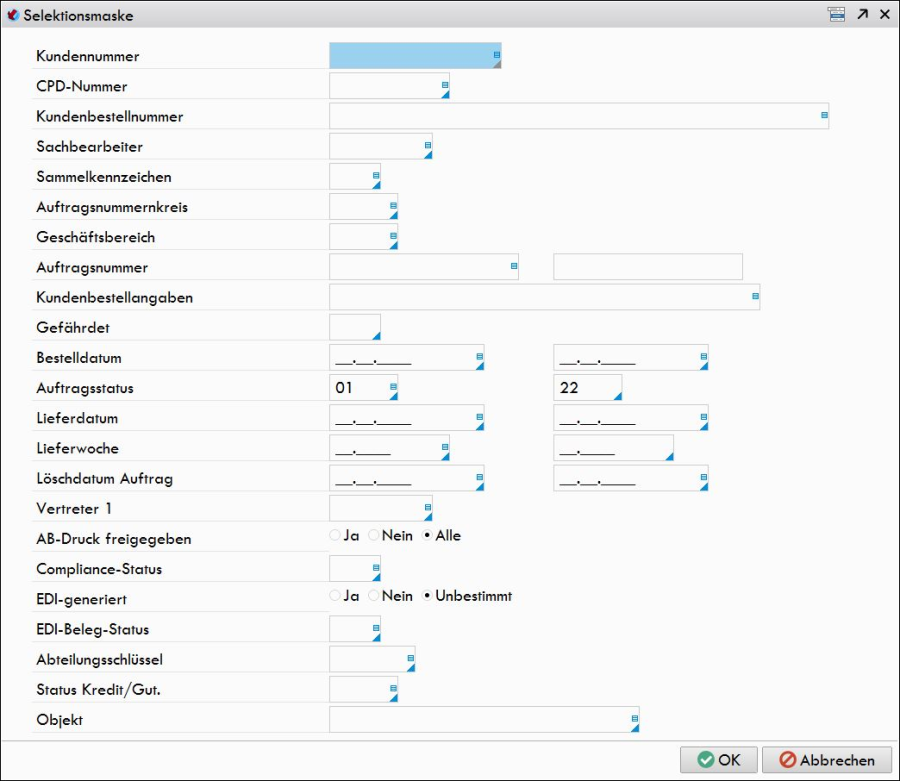Image resolution: width=900 pixels, height=781 pixels.
Task: Open the selection icon for Status Kredit/Gut.
Action: 393,688
